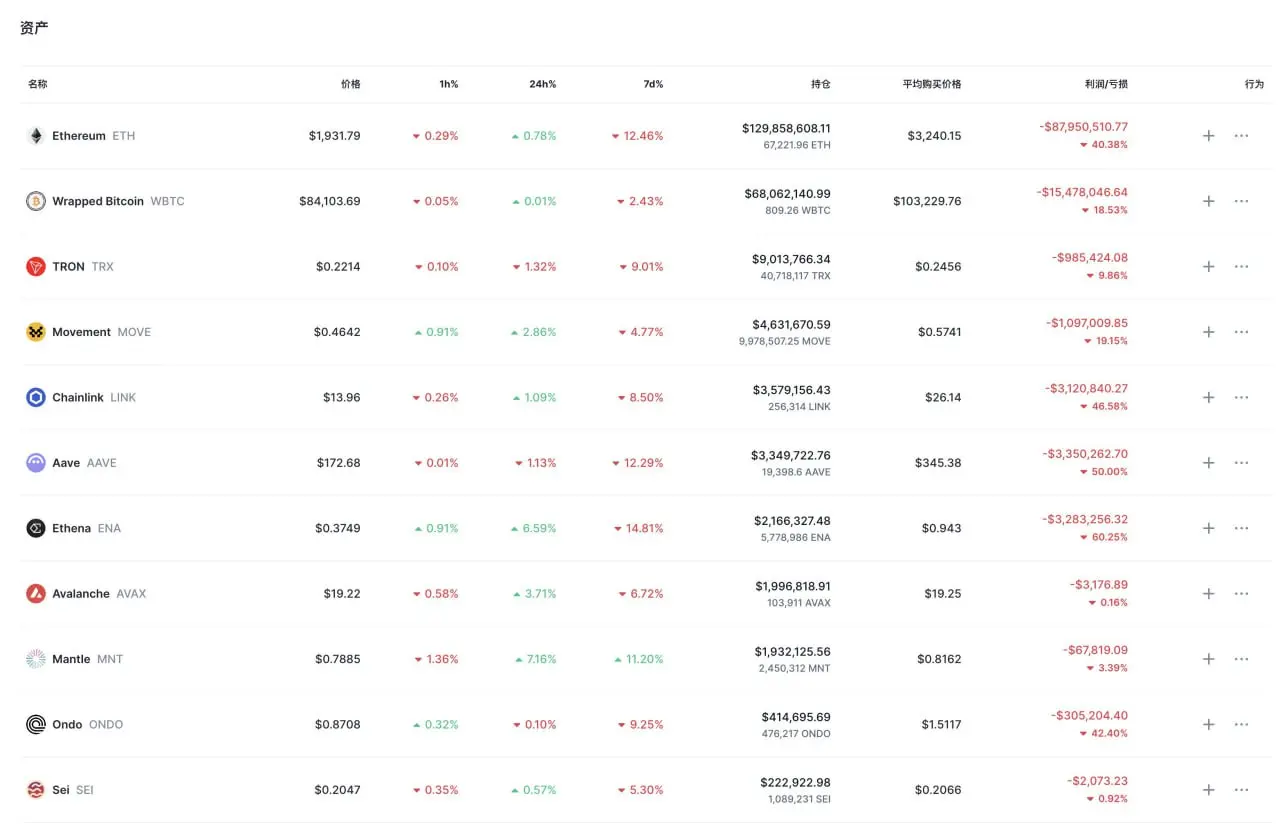1280x825 pixels.
Task: Sort by the 1h% column header
Action: tap(448, 84)
